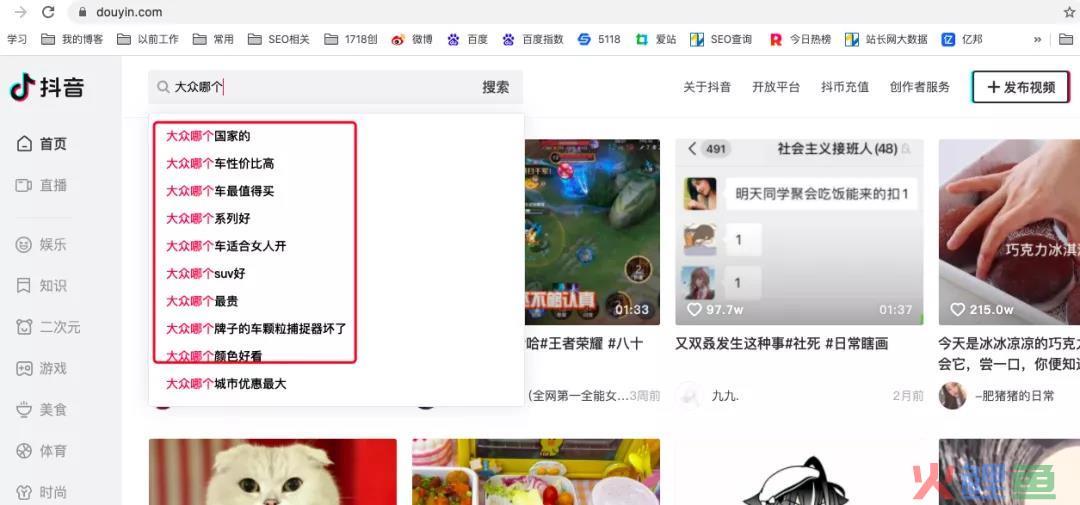Viewport: 1080px width, 505px height.
Task: Click the 搜索 button
Action: coord(496,87)
